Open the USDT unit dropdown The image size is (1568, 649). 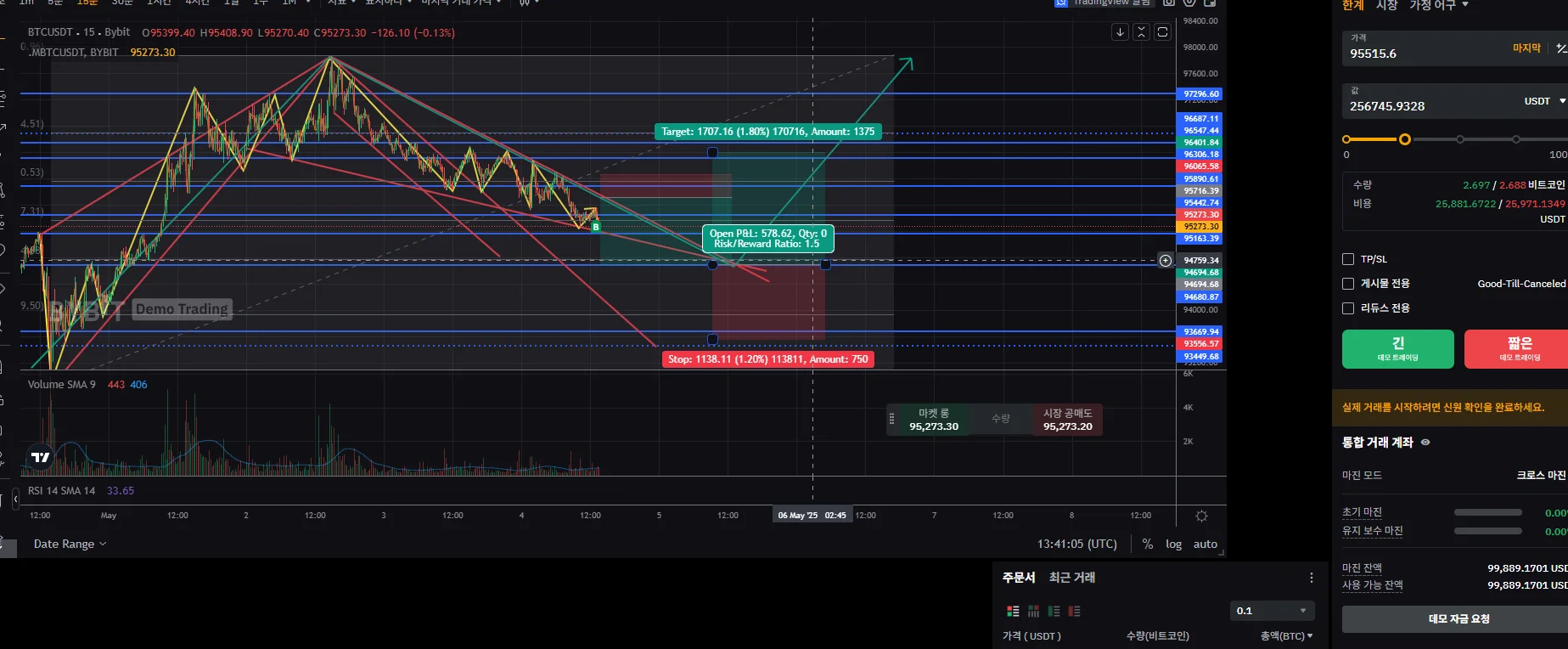(x=1545, y=101)
